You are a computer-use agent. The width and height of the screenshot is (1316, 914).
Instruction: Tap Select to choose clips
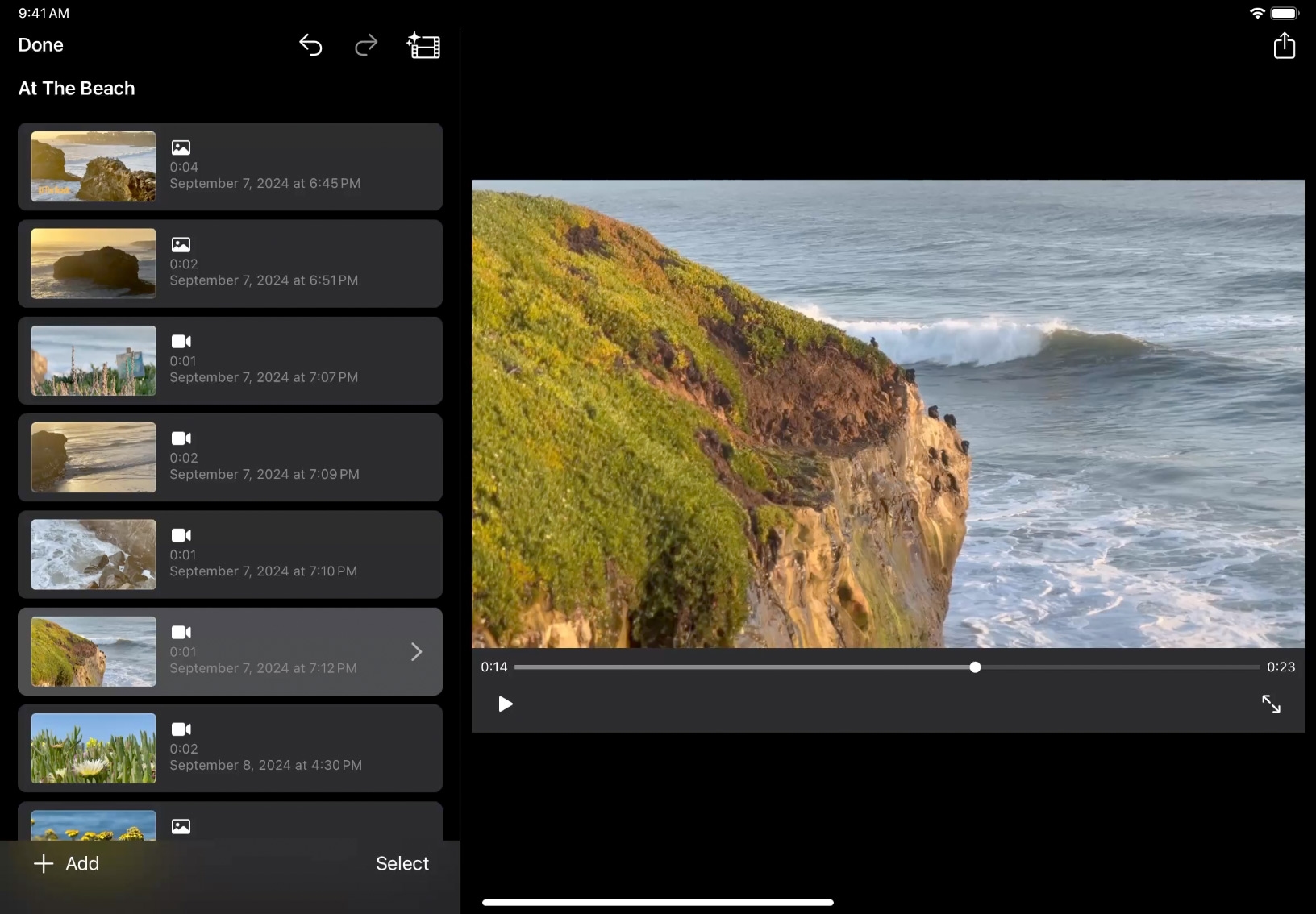(402, 863)
